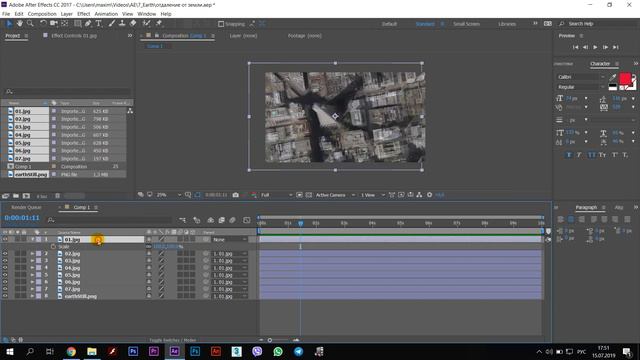Enable the Snapping checkbox
Viewport: 640px width, 360px height.
click(221, 24)
